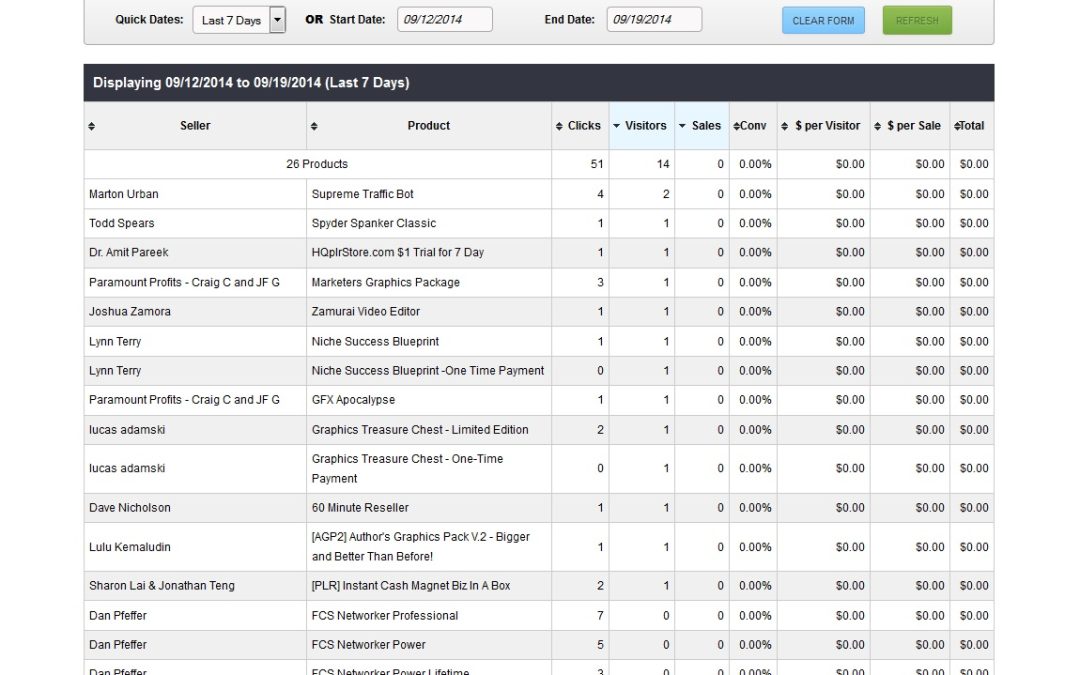Select Graphics Treasure Chest - One-Time Payment

tap(407, 468)
